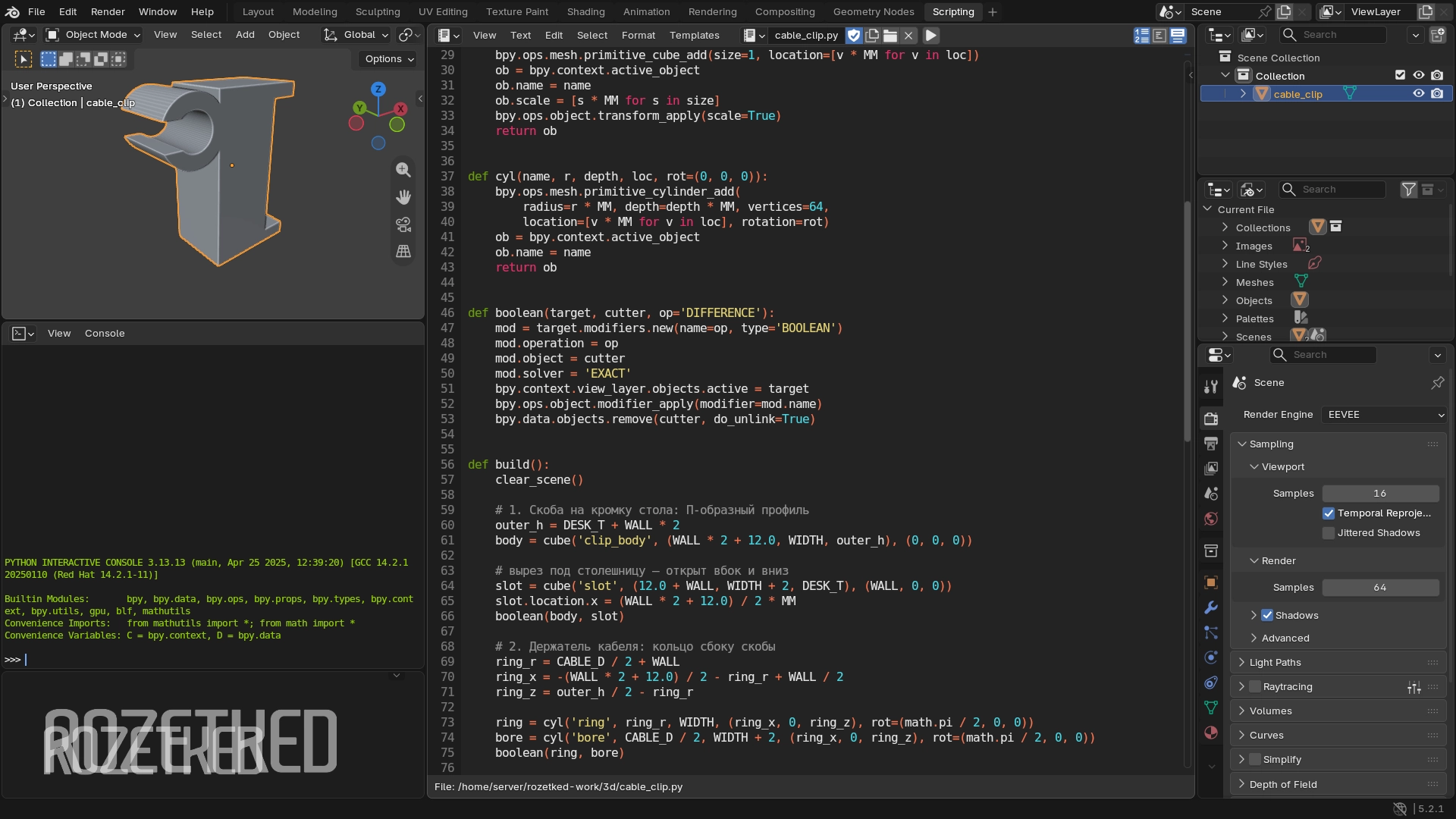Uncheck the Shadows checkbox
The height and width of the screenshot is (819, 1456).
[1267, 616]
